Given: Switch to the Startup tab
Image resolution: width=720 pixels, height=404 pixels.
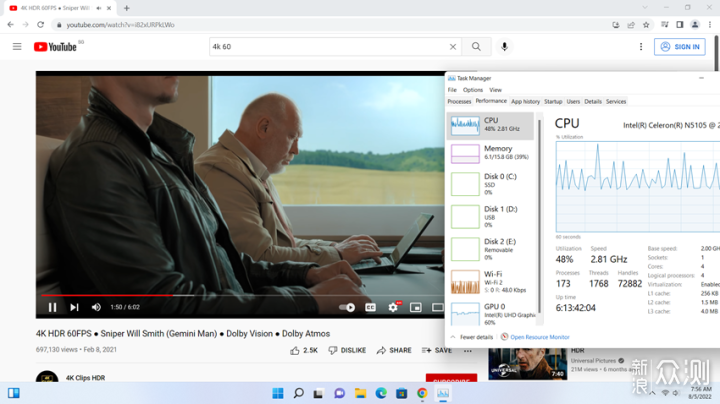Looking at the screenshot, I should 553,101.
